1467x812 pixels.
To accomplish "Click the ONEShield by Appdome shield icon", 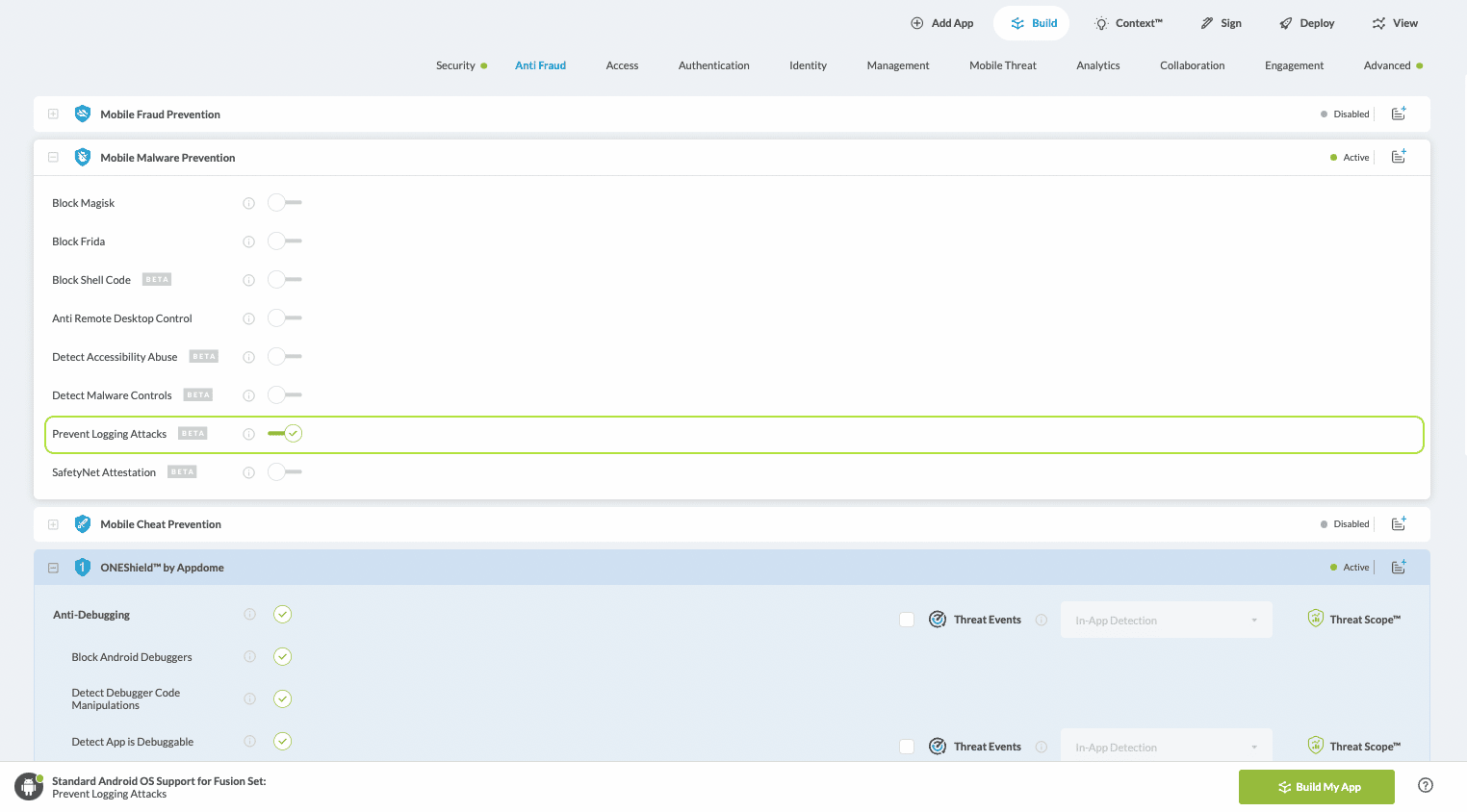I will click(x=83, y=568).
